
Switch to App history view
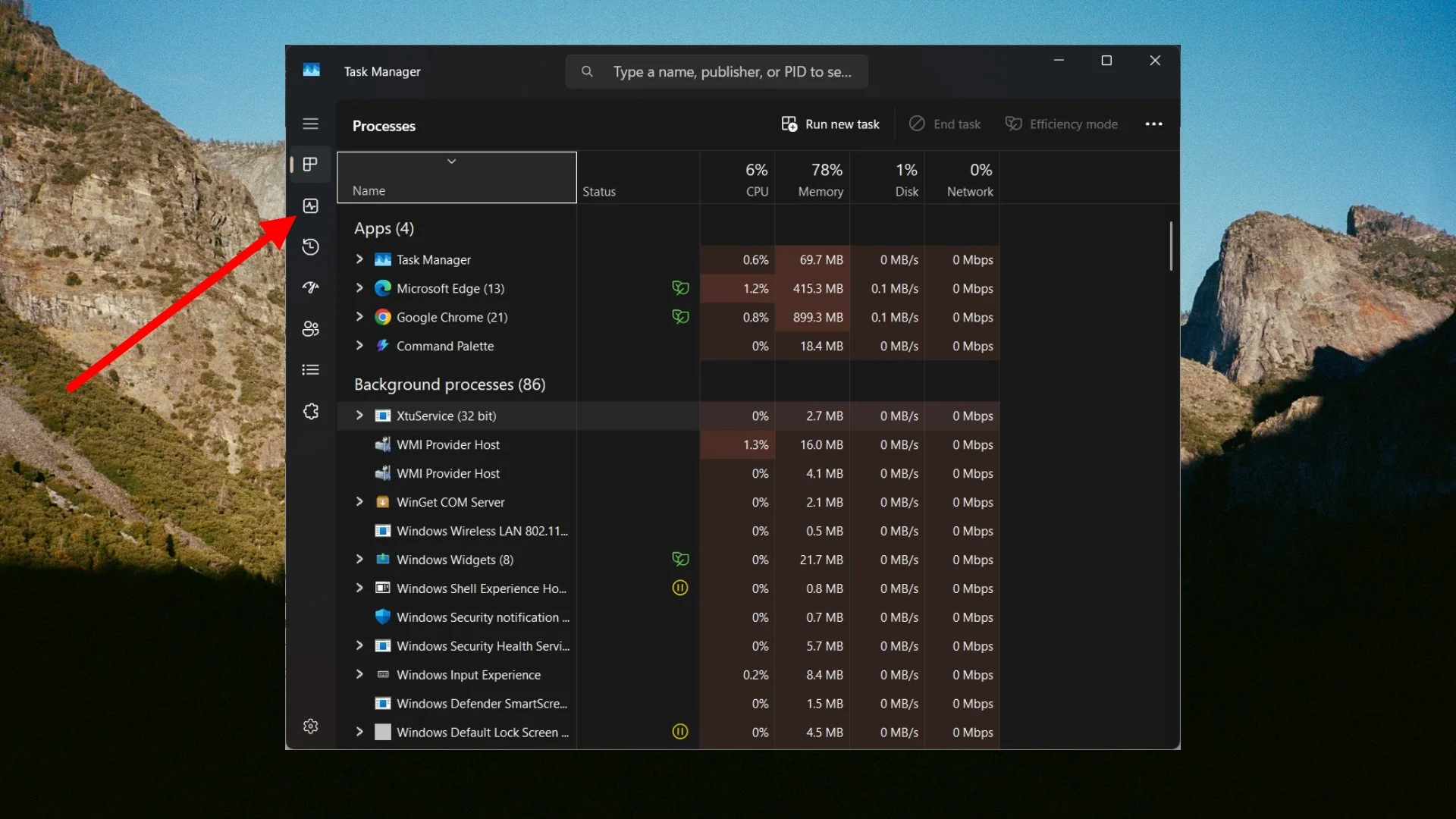click(310, 246)
